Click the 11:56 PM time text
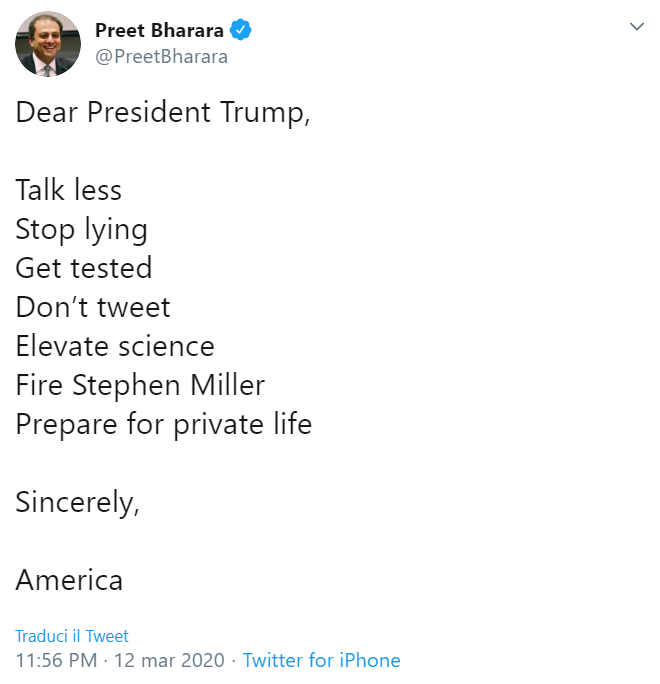 pyautogui.click(x=56, y=661)
